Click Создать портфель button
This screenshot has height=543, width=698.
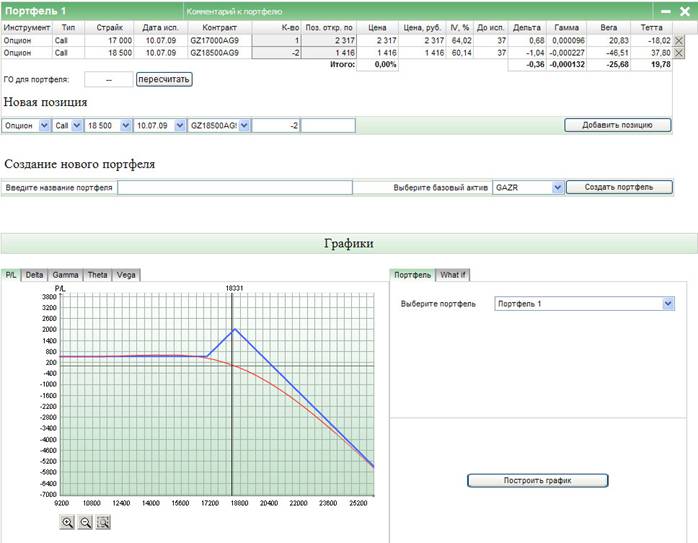click(x=619, y=187)
